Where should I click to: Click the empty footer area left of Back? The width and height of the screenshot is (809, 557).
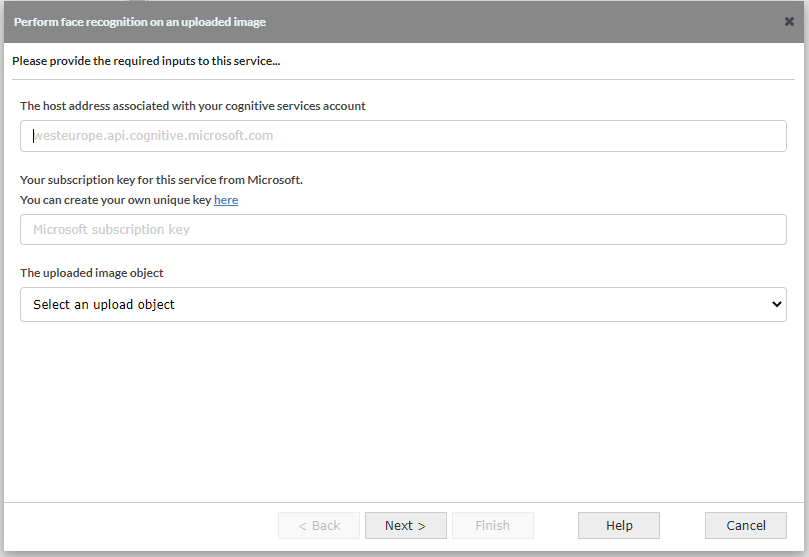tap(140, 525)
